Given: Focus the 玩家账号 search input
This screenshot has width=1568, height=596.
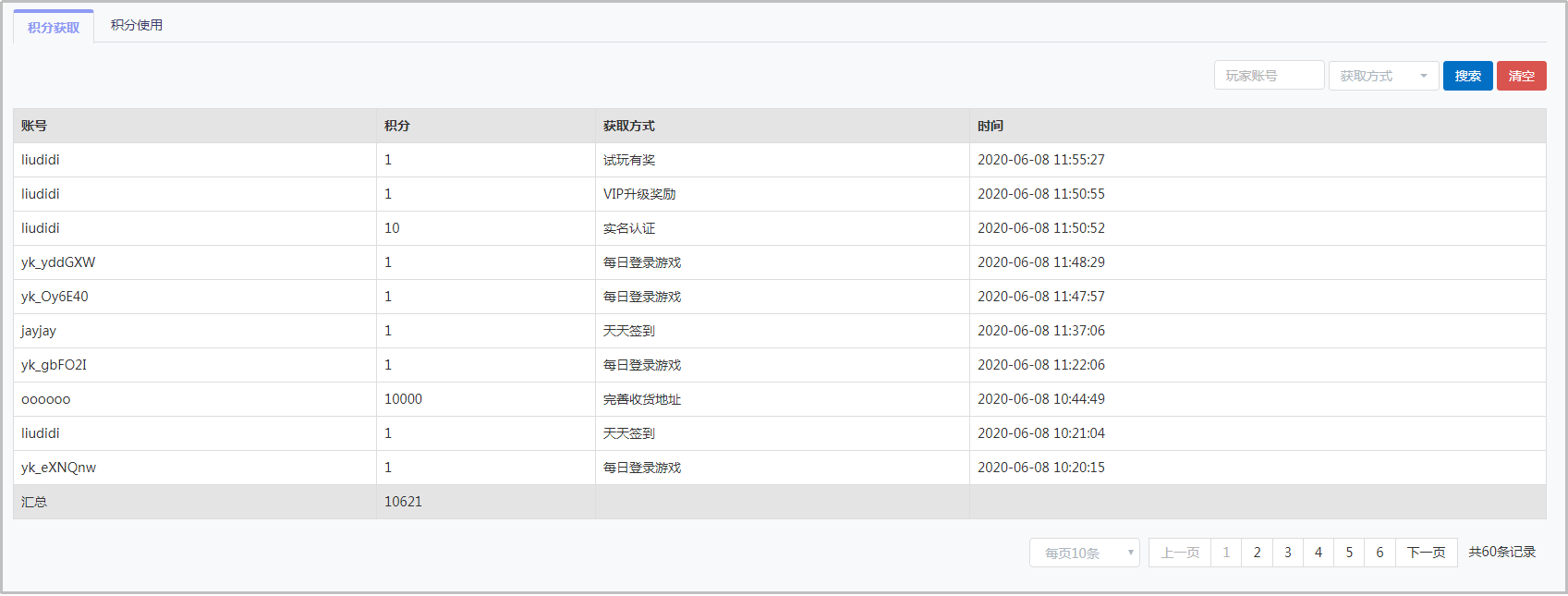Looking at the screenshot, I should [1269, 76].
